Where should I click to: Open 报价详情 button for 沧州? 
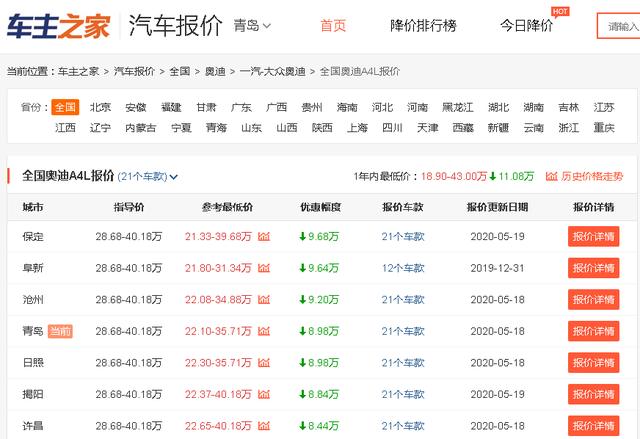coord(593,299)
